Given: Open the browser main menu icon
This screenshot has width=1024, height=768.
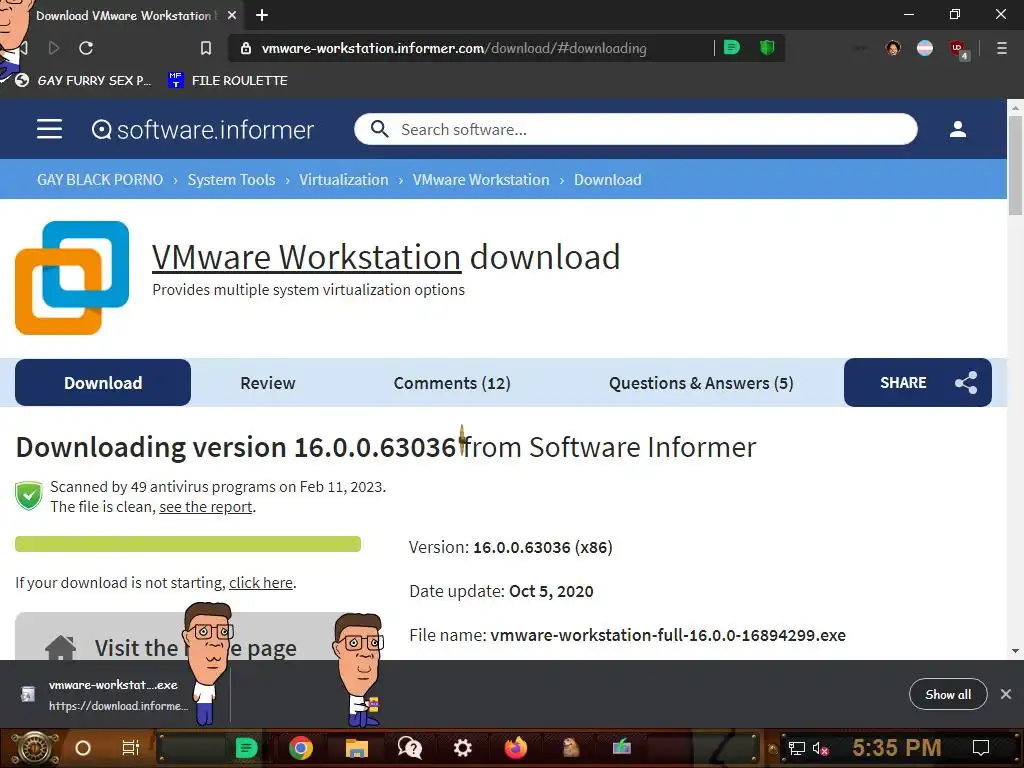Looking at the screenshot, I should point(1002,48).
